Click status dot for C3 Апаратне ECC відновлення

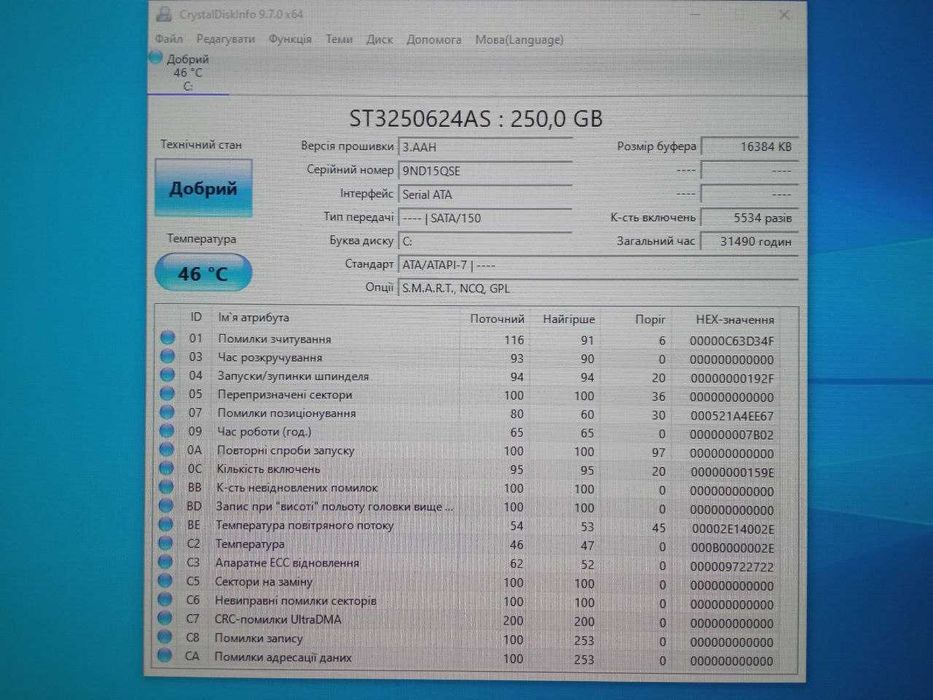click(165, 562)
